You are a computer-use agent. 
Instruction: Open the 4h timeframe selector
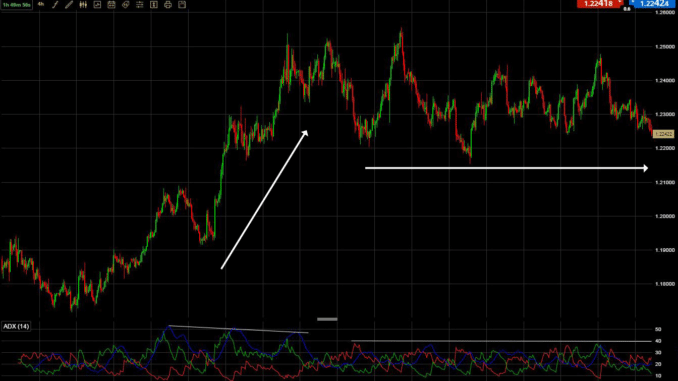click(41, 4)
